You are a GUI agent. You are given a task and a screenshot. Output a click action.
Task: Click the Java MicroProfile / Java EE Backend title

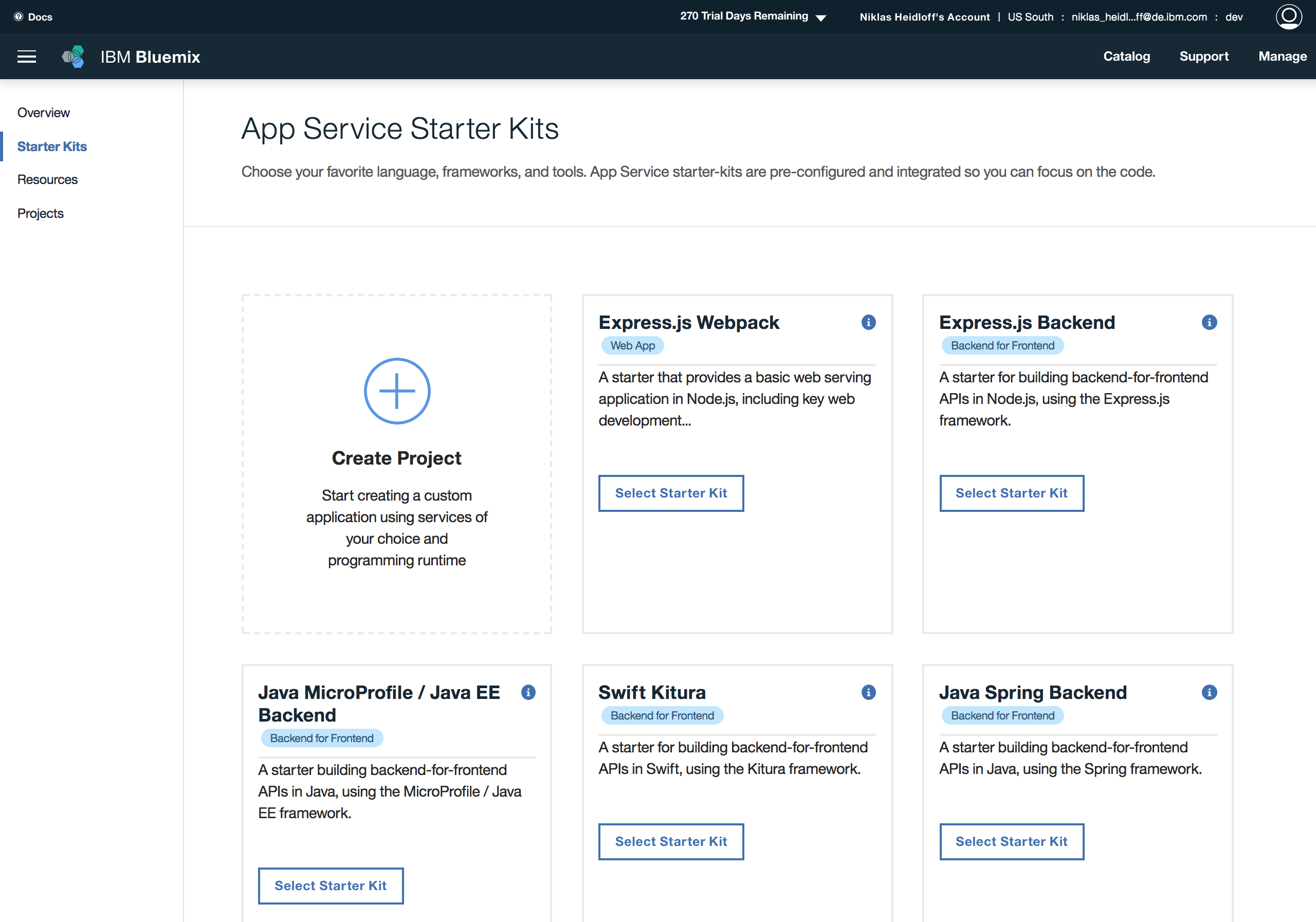point(379,704)
